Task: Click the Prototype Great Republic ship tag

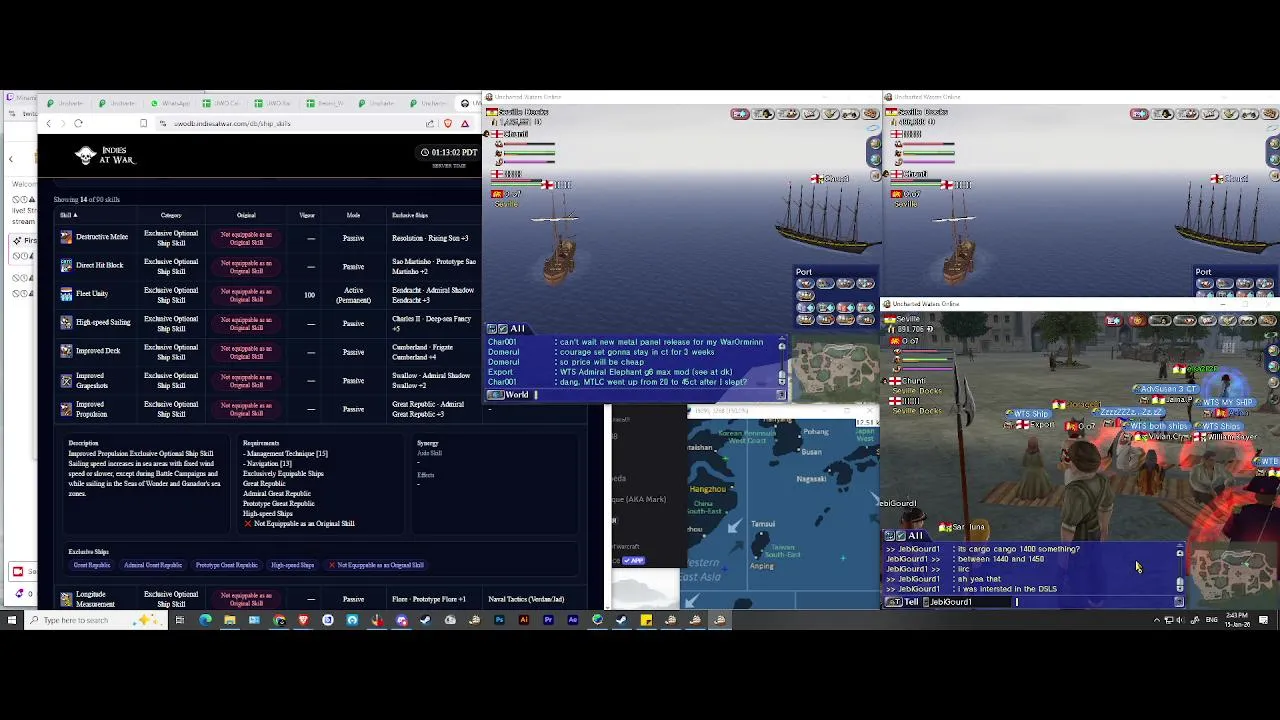Action: pyautogui.click(x=227, y=565)
